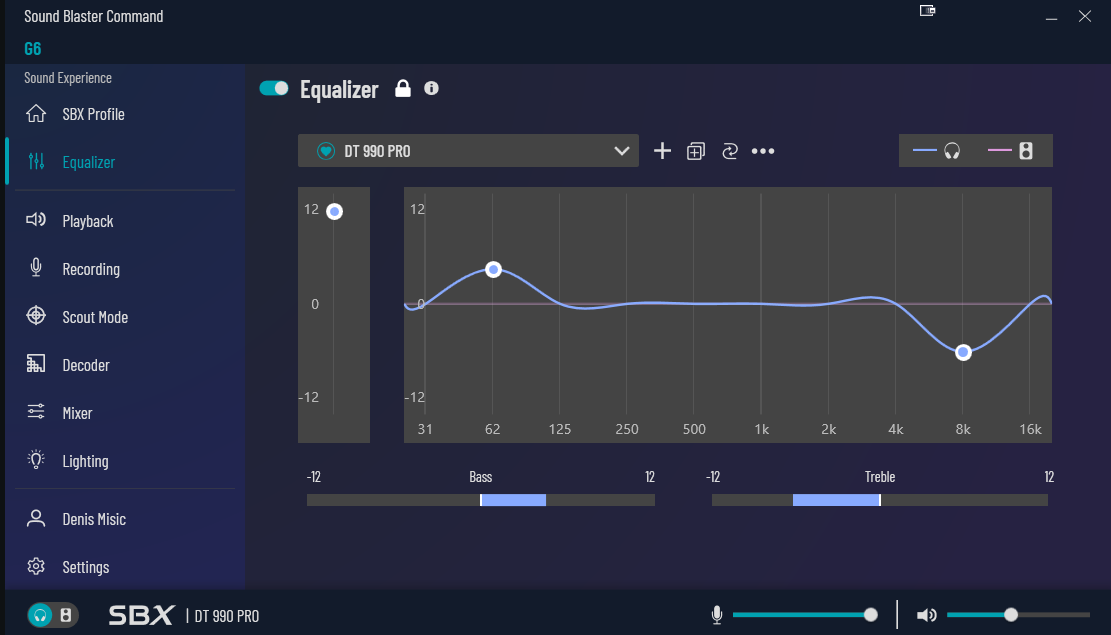Show Equalizer info tooltip icon
This screenshot has width=1111, height=635.
click(x=431, y=88)
